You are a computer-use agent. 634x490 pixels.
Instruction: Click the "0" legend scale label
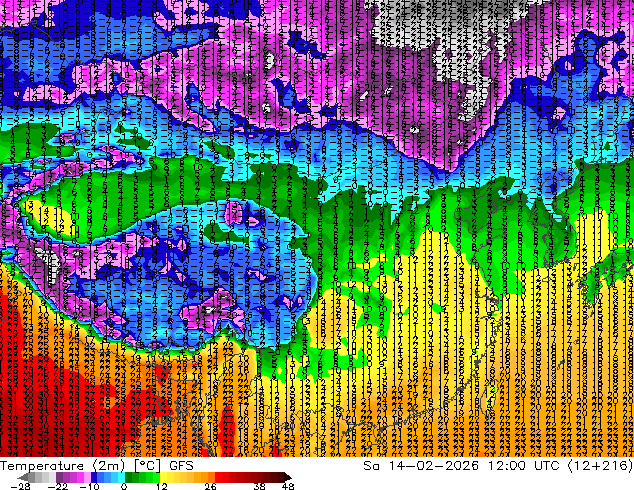coord(124,486)
